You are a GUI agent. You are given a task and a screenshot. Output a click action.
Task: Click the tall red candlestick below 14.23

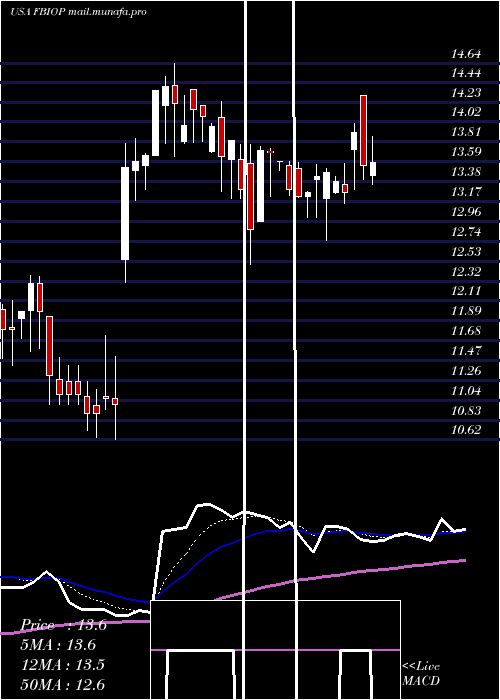click(x=364, y=130)
